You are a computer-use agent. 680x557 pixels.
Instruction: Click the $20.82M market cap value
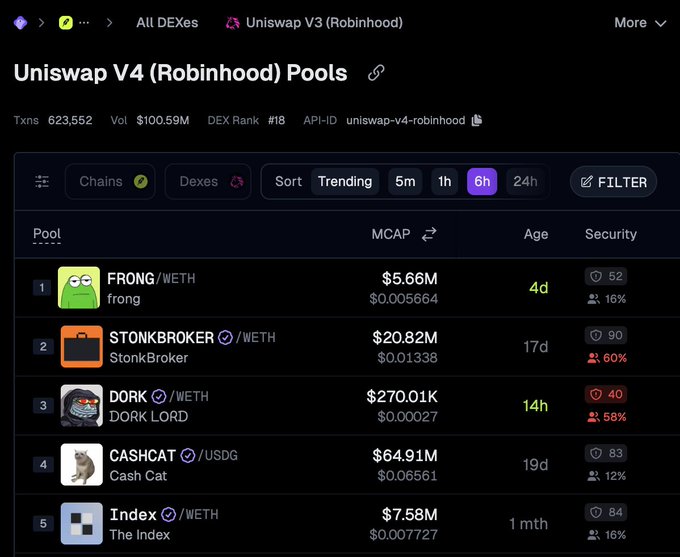[405, 337]
